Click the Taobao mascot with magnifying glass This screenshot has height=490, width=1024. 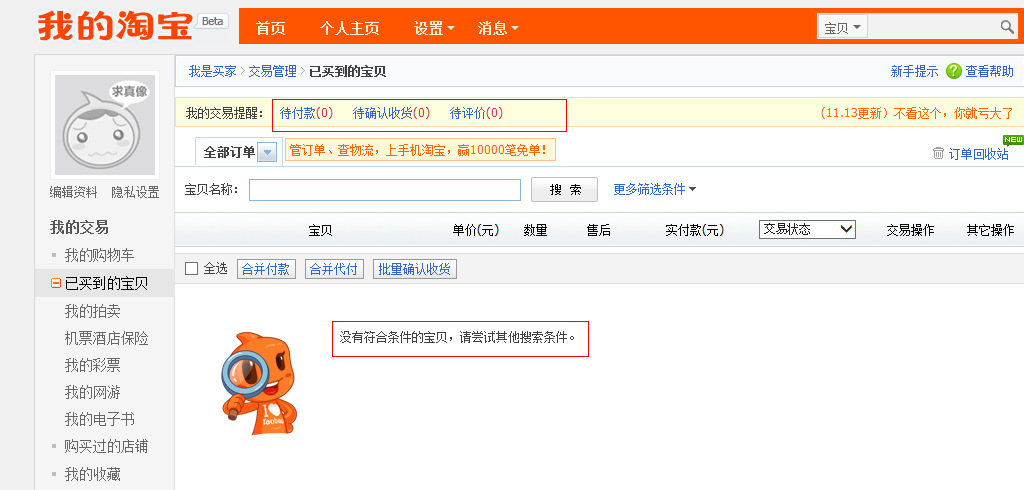259,383
